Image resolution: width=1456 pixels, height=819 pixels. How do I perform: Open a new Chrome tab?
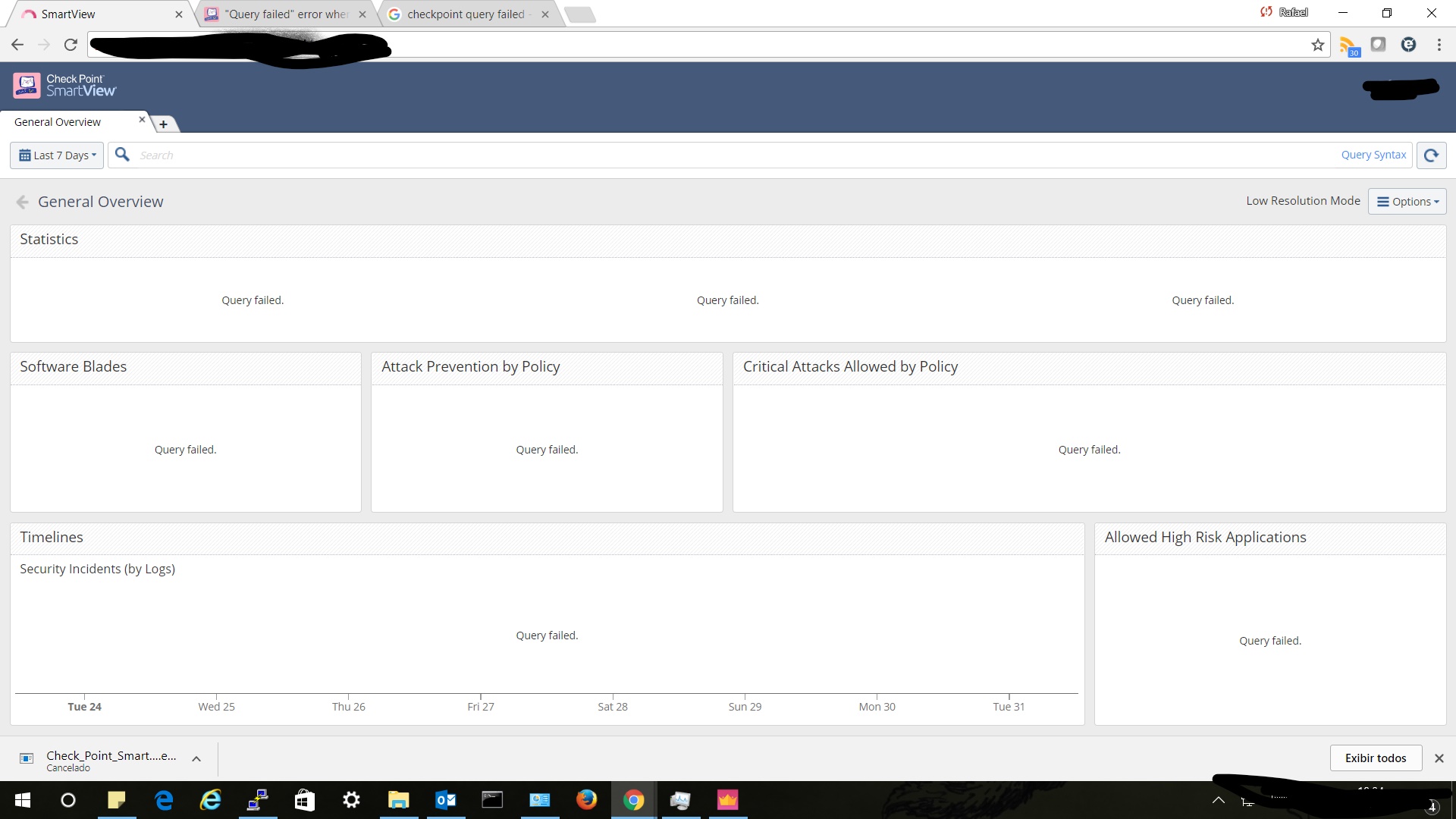(580, 15)
